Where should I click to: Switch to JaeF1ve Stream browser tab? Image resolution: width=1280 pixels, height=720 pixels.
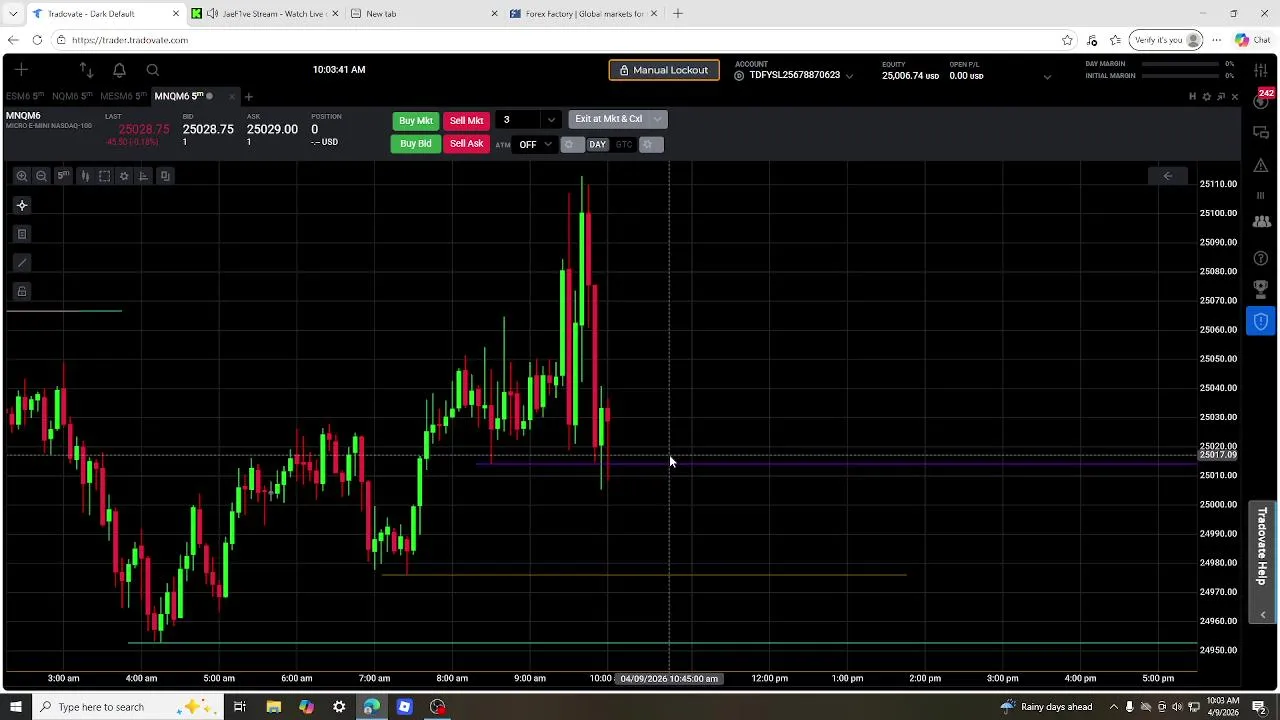265,13
